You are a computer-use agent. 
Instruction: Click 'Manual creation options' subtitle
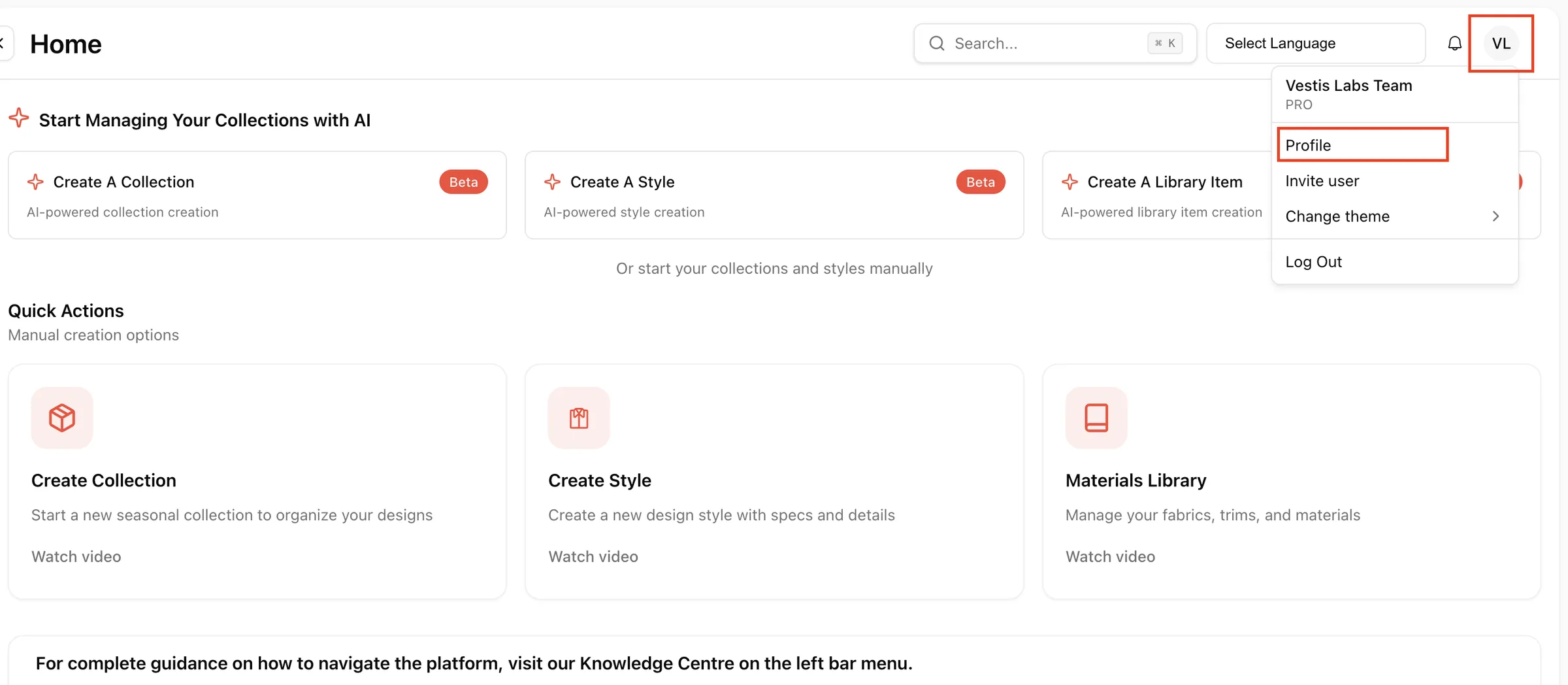pos(93,335)
